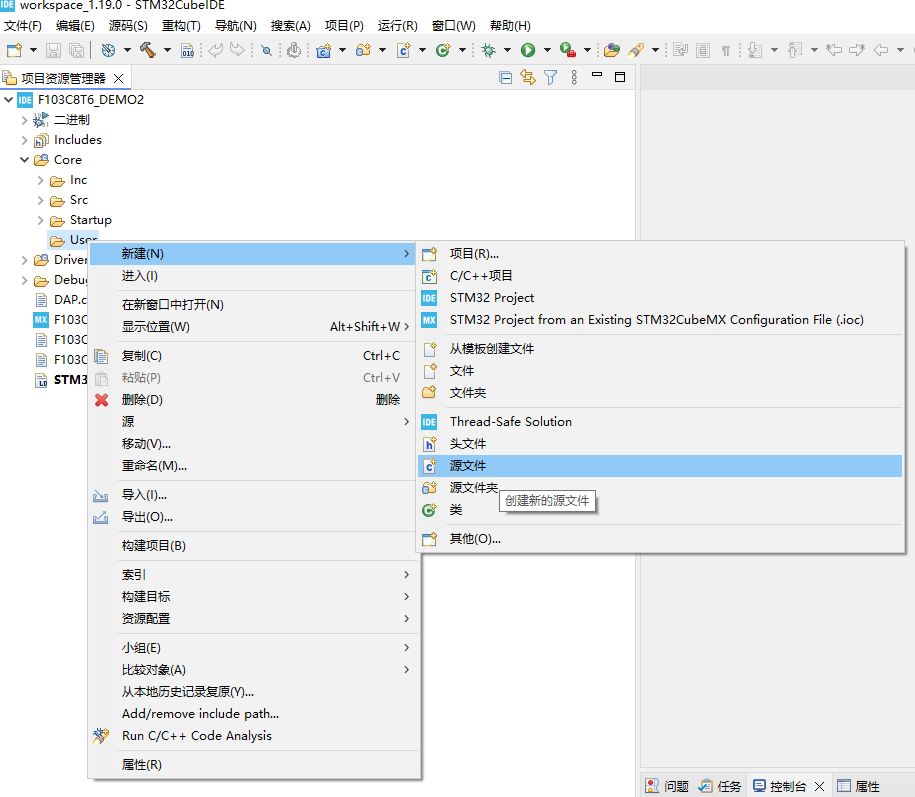Close the 项目资源管理器 tab
The height and width of the screenshot is (797, 915).
coord(118,78)
